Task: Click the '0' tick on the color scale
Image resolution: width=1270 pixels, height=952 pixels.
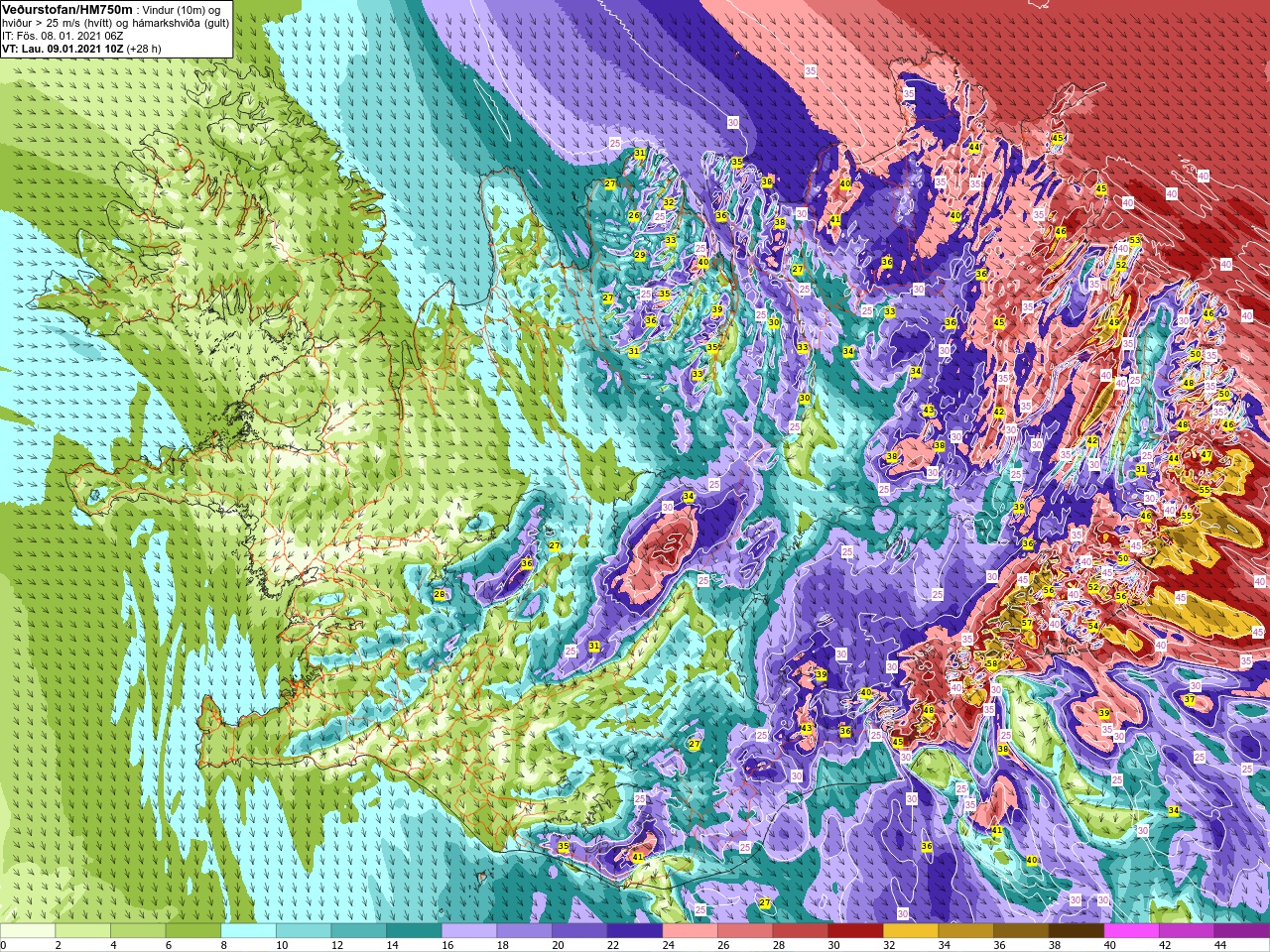Action: click(4, 945)
